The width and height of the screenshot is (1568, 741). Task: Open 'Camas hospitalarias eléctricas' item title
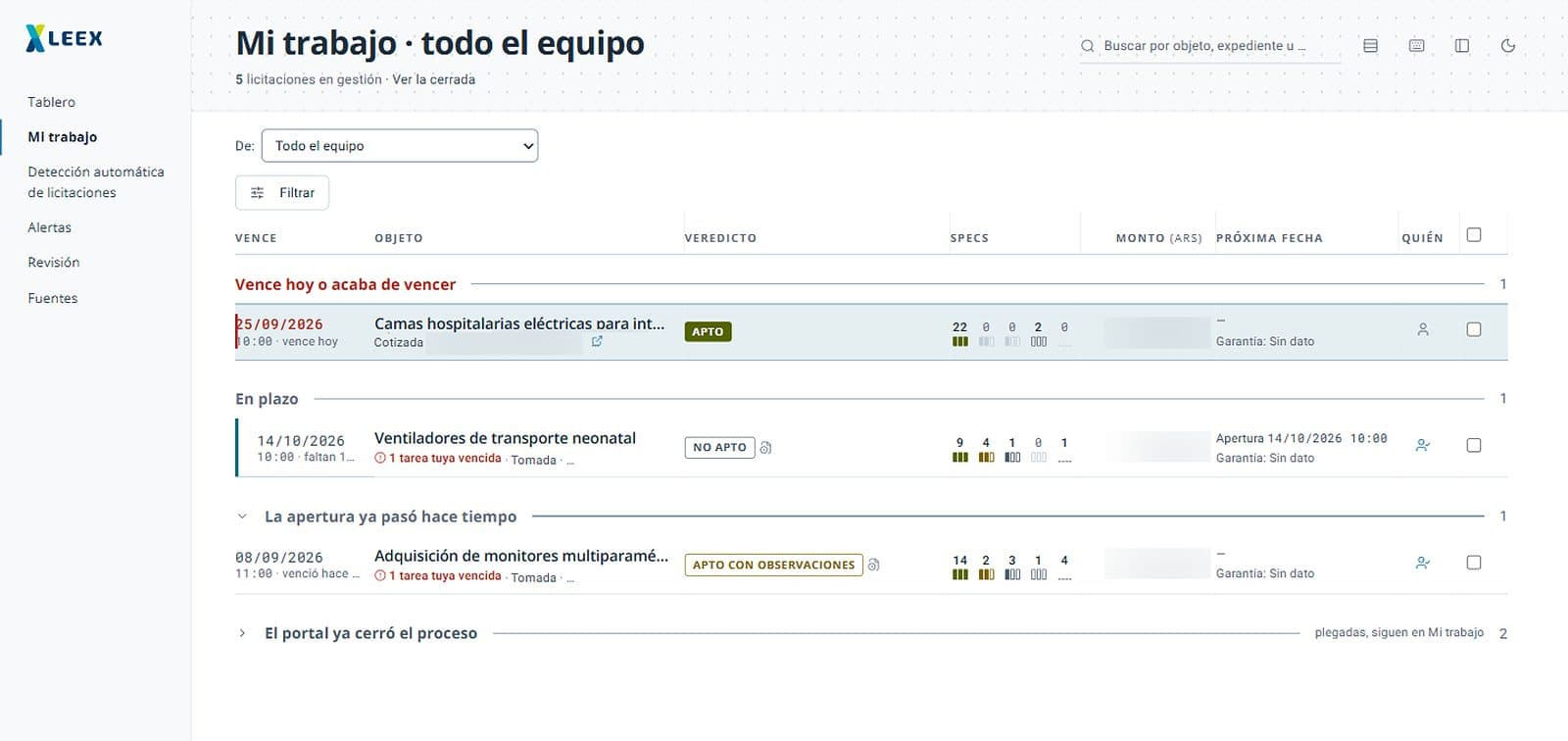click(519, 323)
